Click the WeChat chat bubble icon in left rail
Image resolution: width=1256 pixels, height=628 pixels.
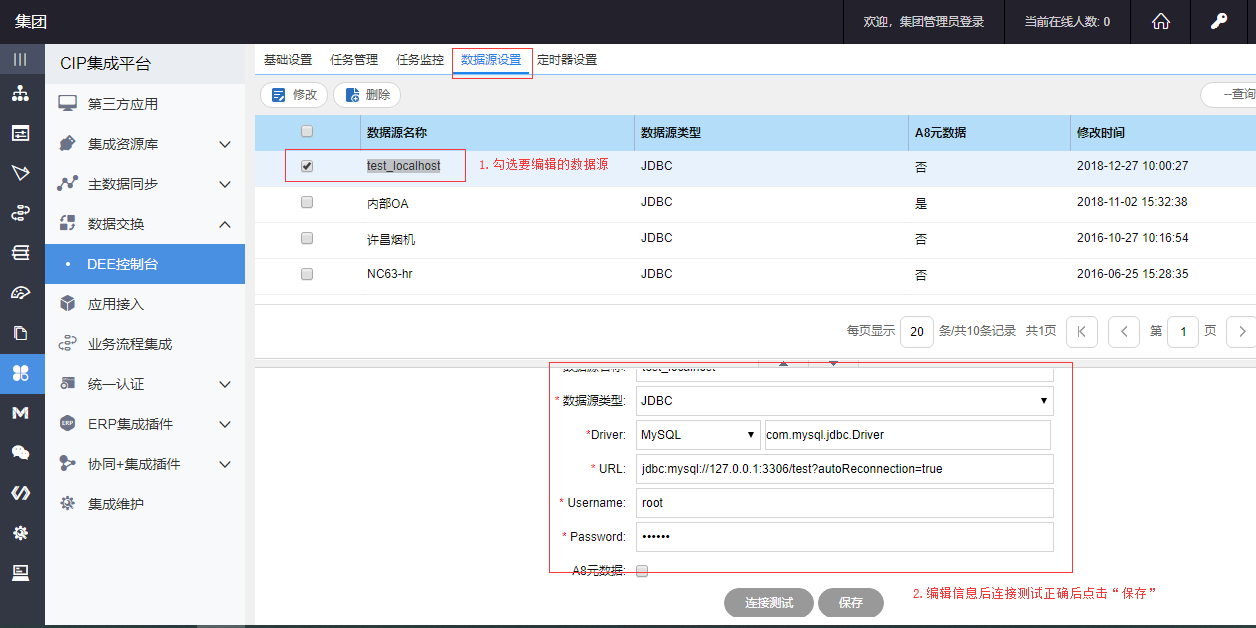[x=20, y=453]
